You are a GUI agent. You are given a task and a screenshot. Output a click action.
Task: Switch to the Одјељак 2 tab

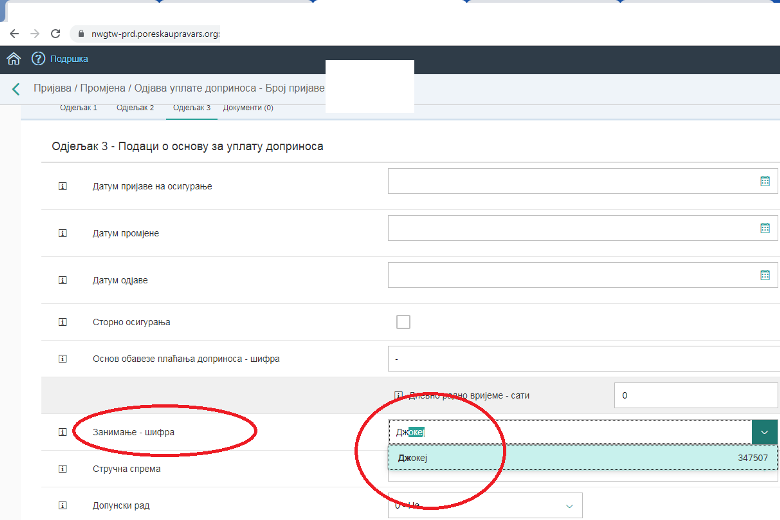[135, 107]
